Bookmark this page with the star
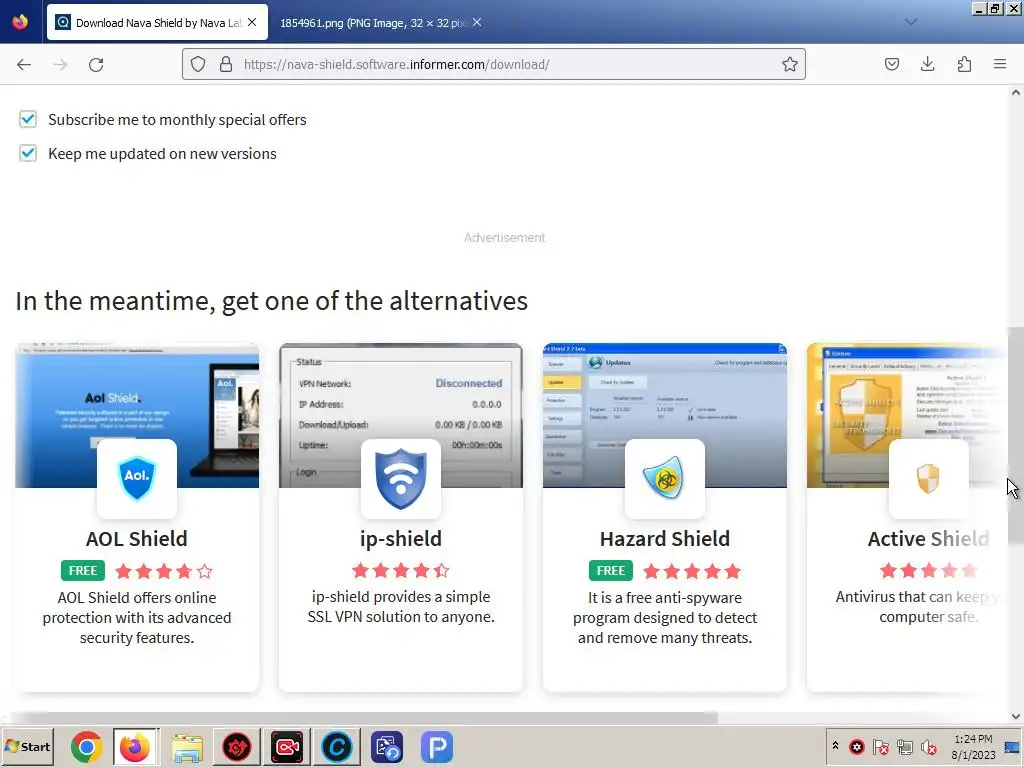 coord(790,64)
